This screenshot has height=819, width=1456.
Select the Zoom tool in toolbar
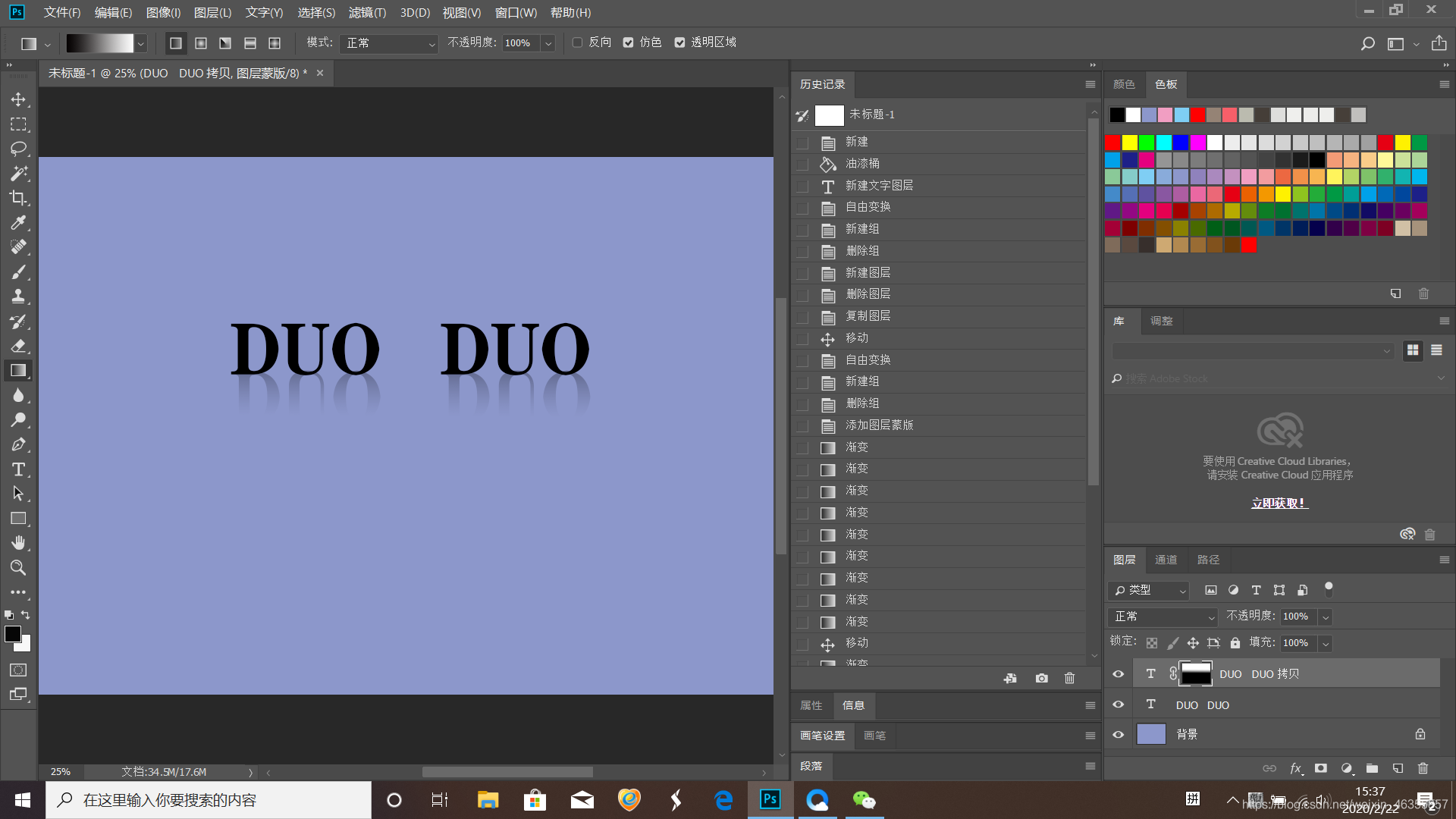point(18,567)
